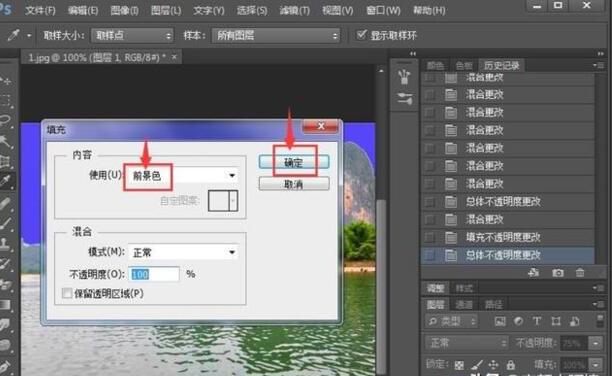Close the 填充 dialog with X
612x376 pixels.
[321, 126]
